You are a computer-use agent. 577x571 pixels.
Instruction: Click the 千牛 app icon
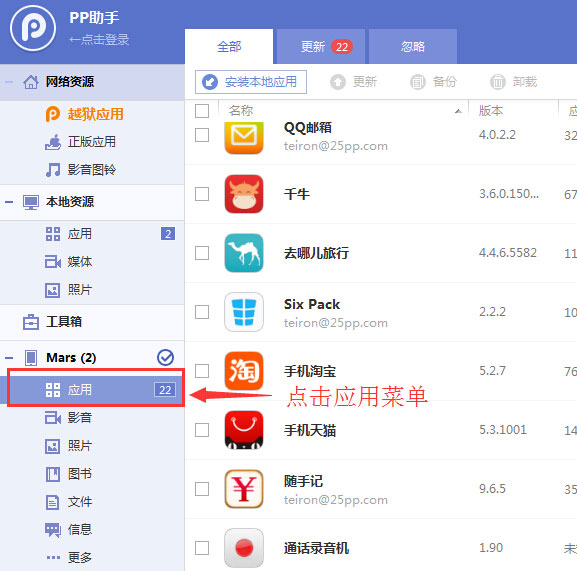pyautogui.click(x=244, y=194)
